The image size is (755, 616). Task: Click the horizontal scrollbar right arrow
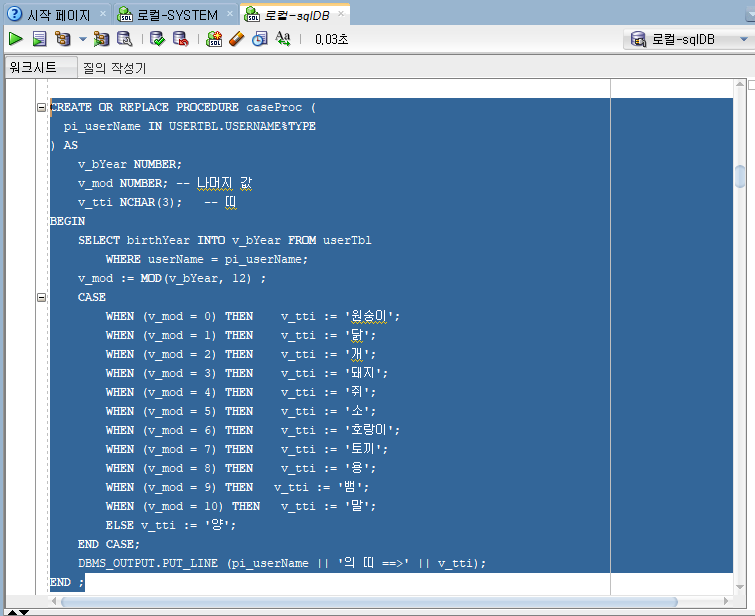coord(726,601)
